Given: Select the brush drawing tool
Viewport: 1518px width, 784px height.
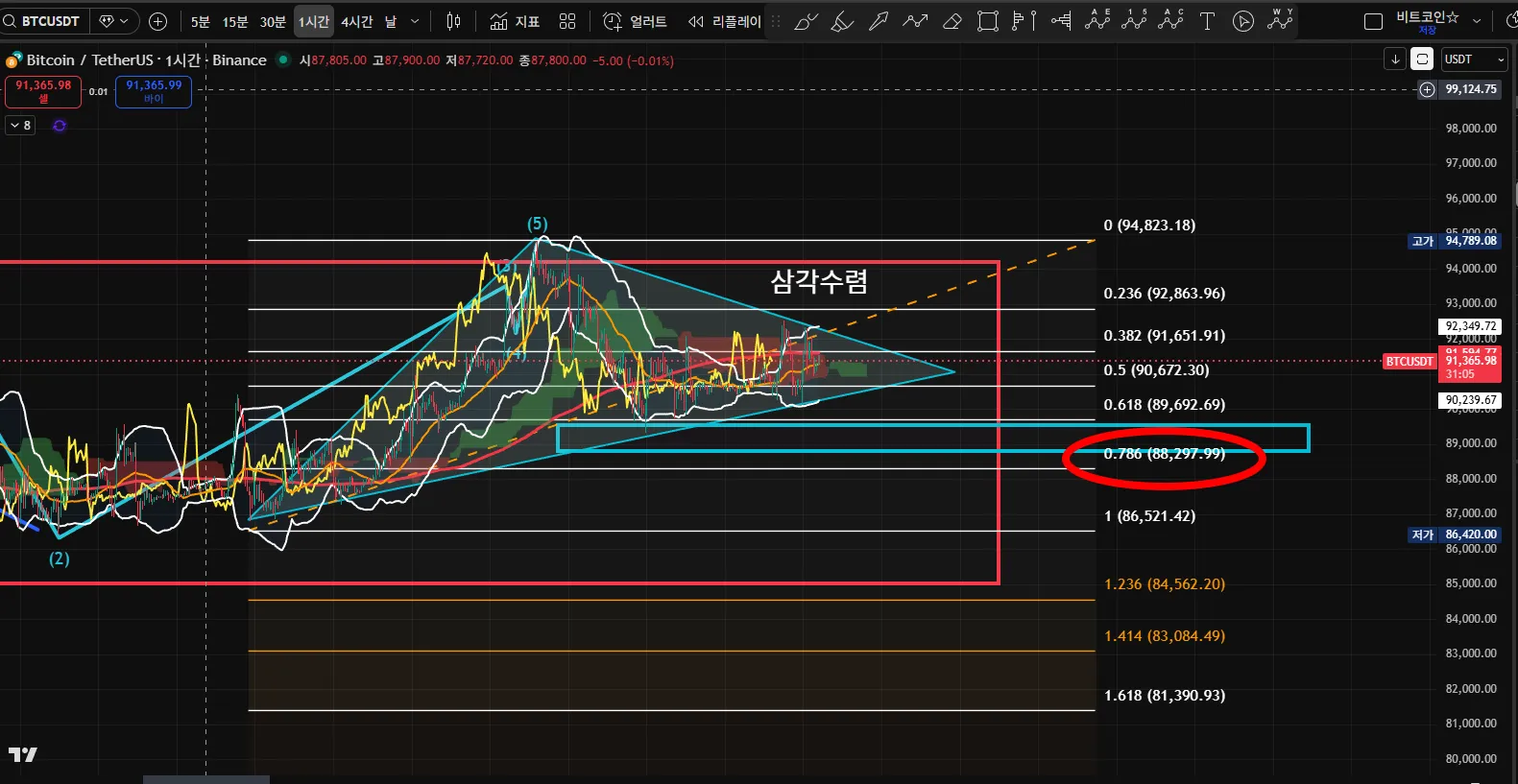Looking at the screenshot, I should click(x=806, y=21).
